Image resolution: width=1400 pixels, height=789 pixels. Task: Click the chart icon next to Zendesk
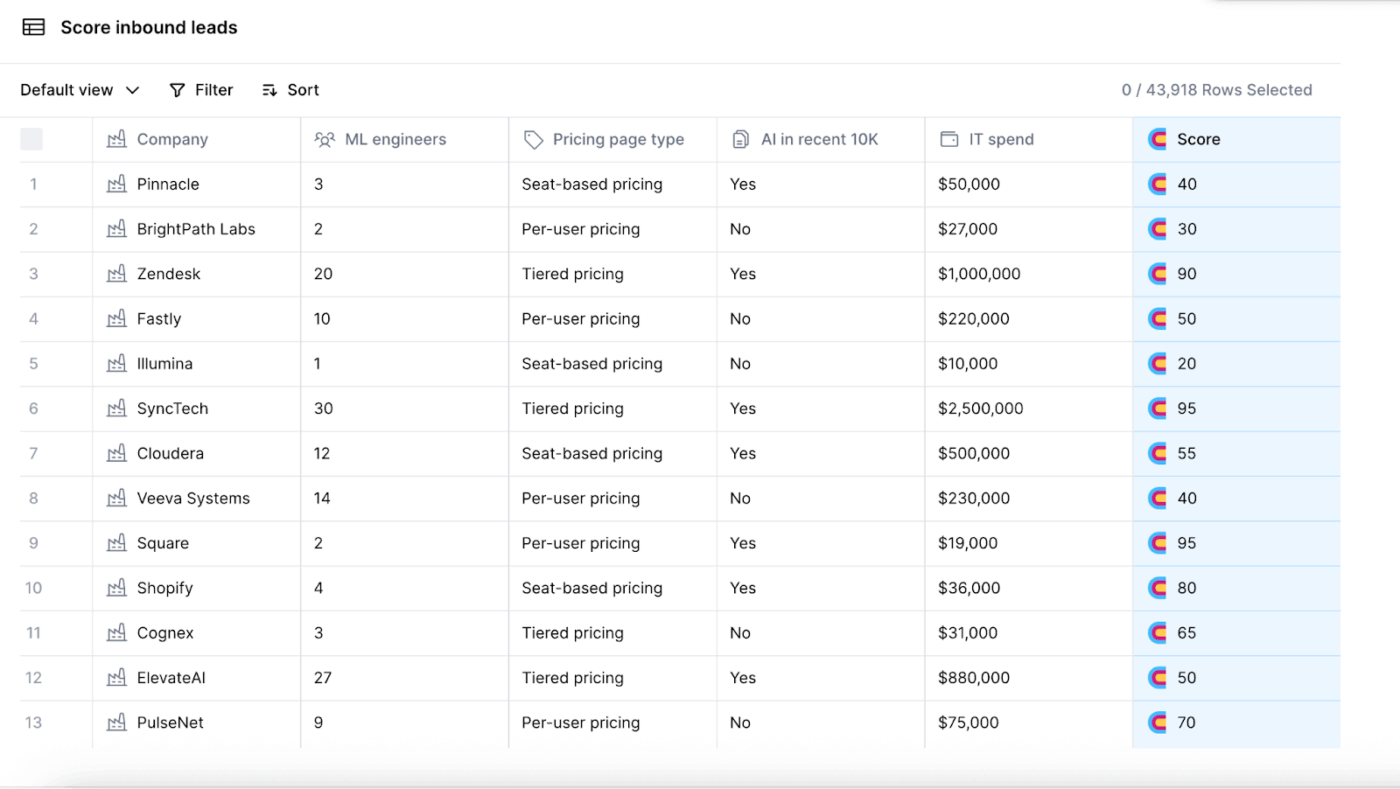click(117, 273)
